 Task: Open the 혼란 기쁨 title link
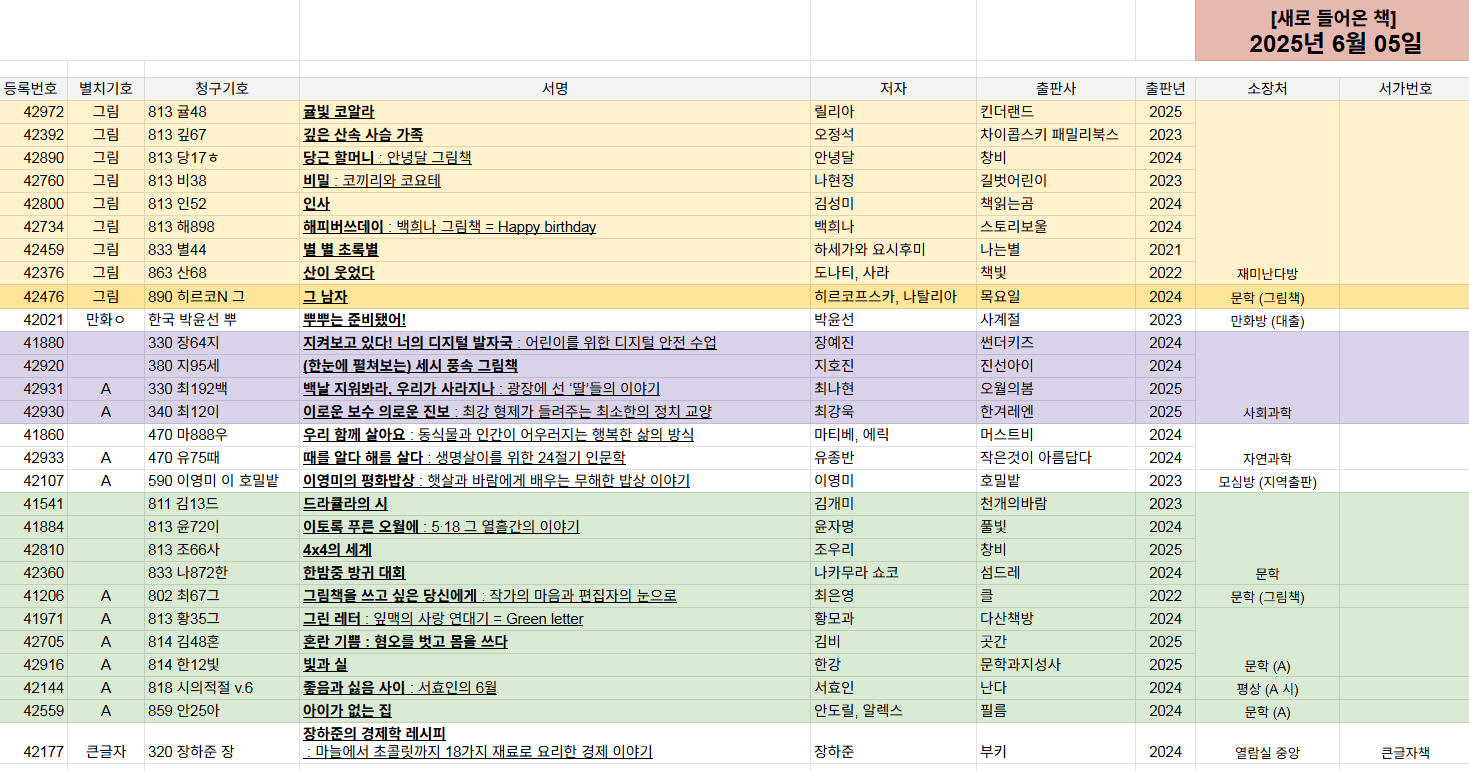pyautogui.click(x=405, y=642)
